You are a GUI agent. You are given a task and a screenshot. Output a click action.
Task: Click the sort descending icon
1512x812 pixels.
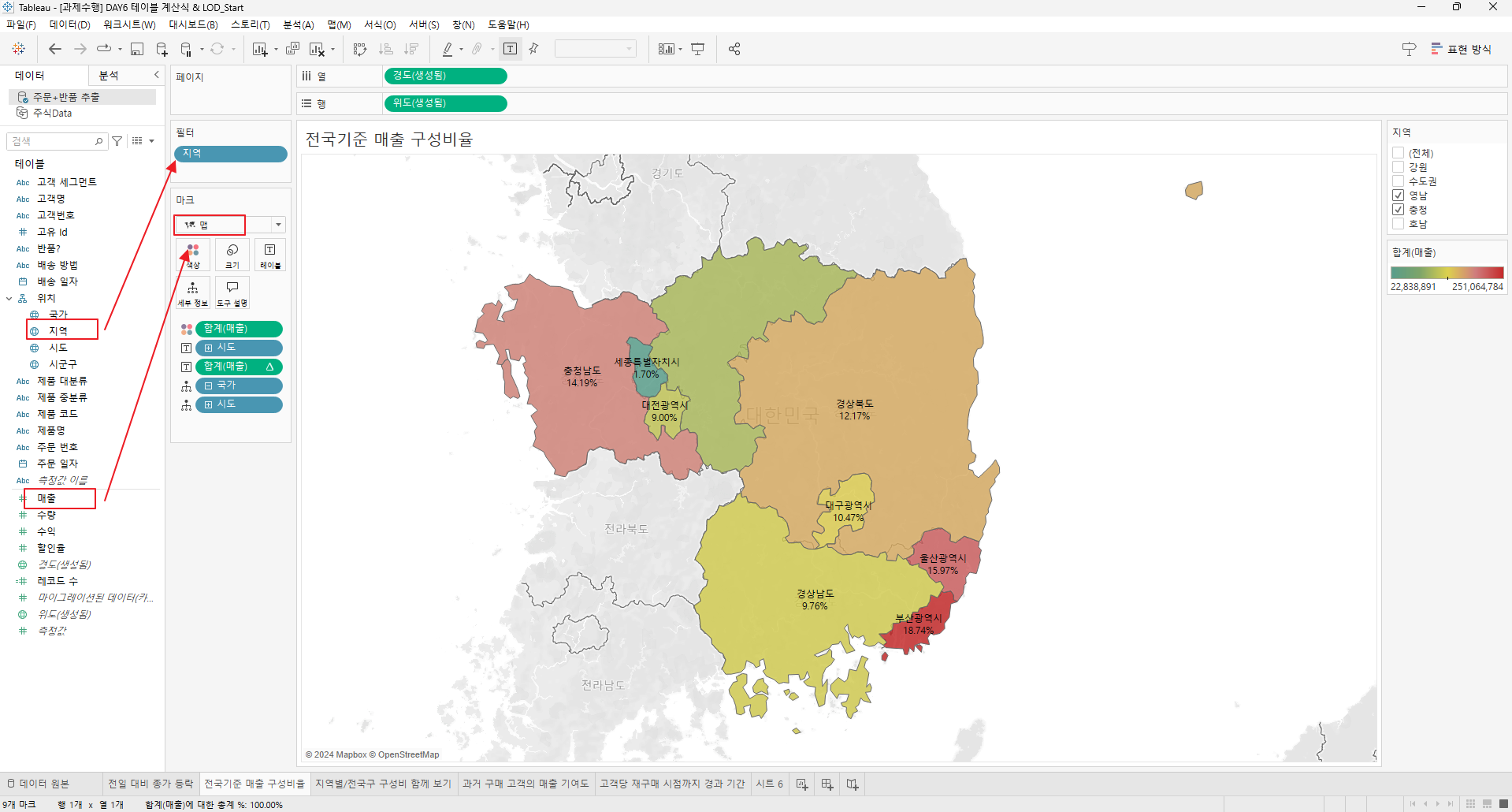tap(411, 49)
